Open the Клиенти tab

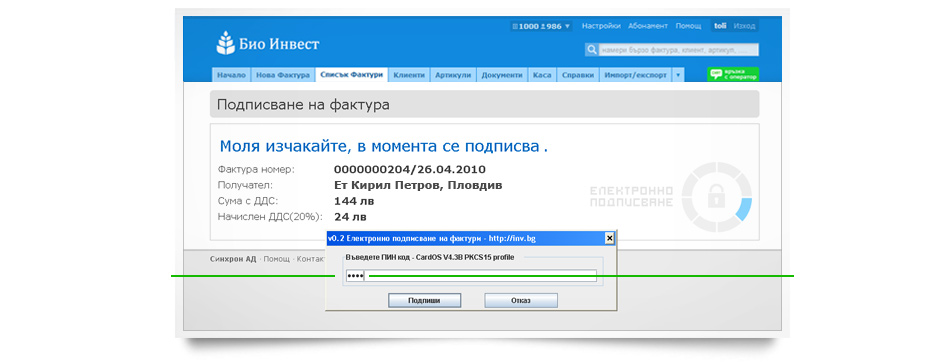(409, 75)
